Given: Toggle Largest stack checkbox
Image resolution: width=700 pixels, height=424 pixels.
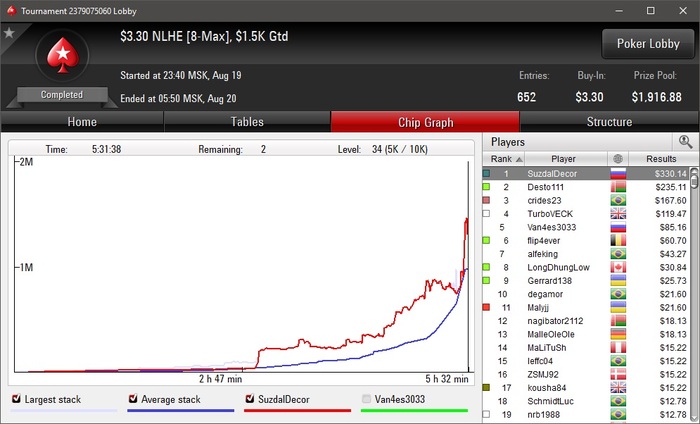Looking at the screenshot, I should point(17,399).
